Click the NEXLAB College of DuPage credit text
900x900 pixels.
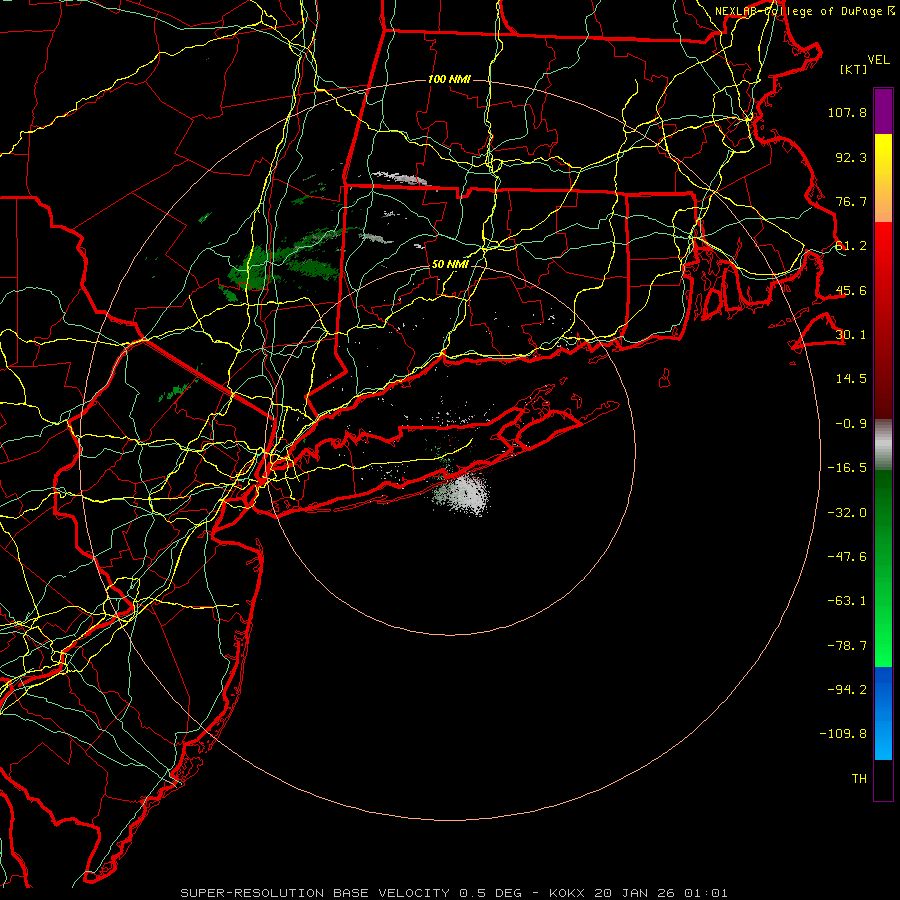(x=805, y=11)
